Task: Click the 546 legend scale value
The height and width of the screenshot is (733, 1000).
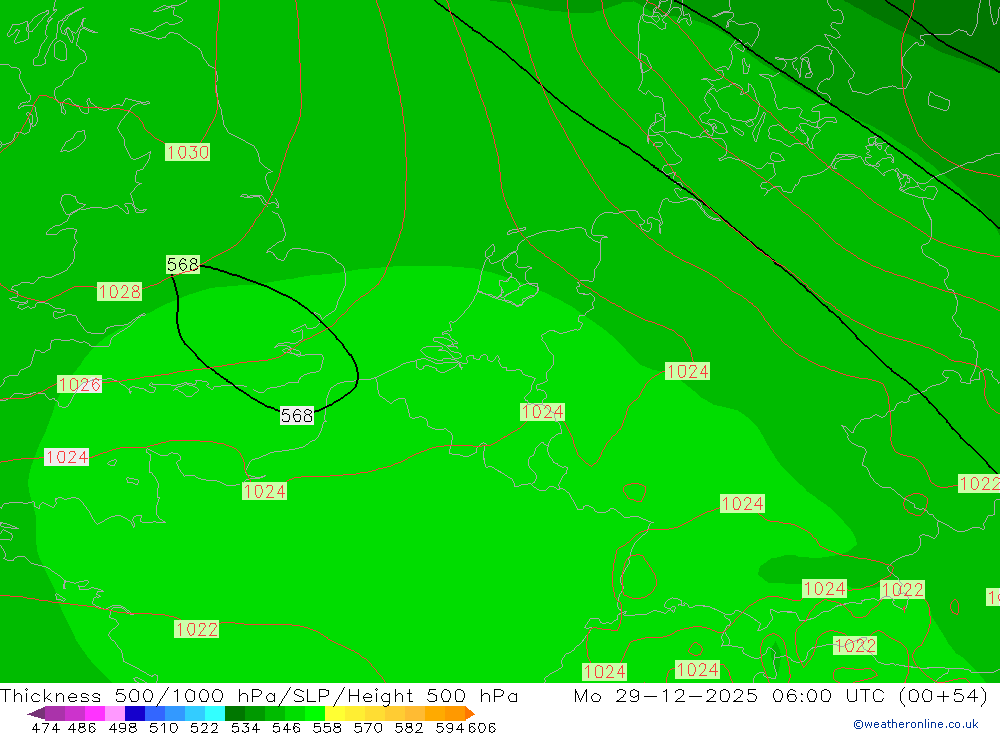Action: click(286, 727)
